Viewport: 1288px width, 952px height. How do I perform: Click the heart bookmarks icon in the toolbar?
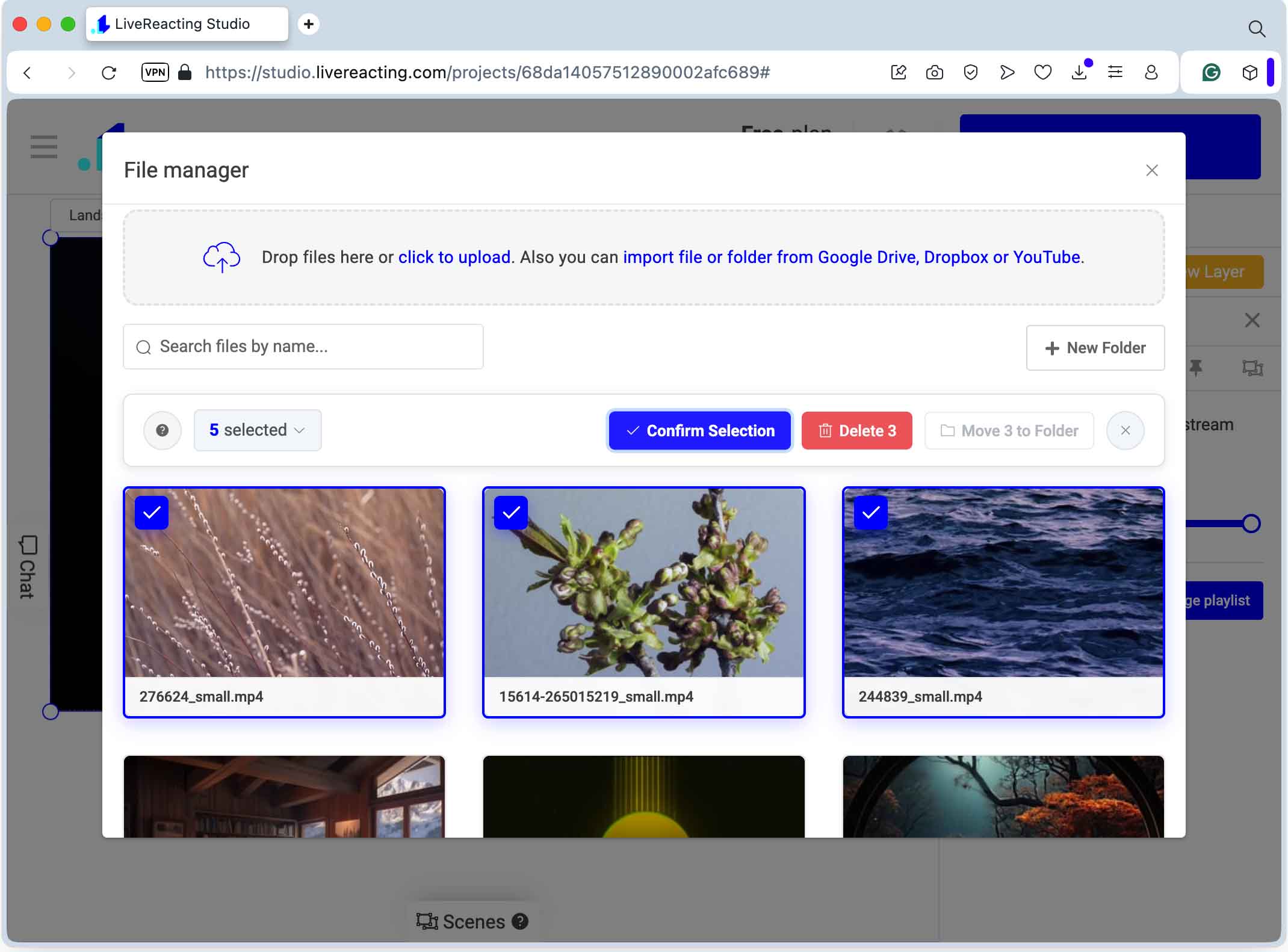(x=1042, y=73)
